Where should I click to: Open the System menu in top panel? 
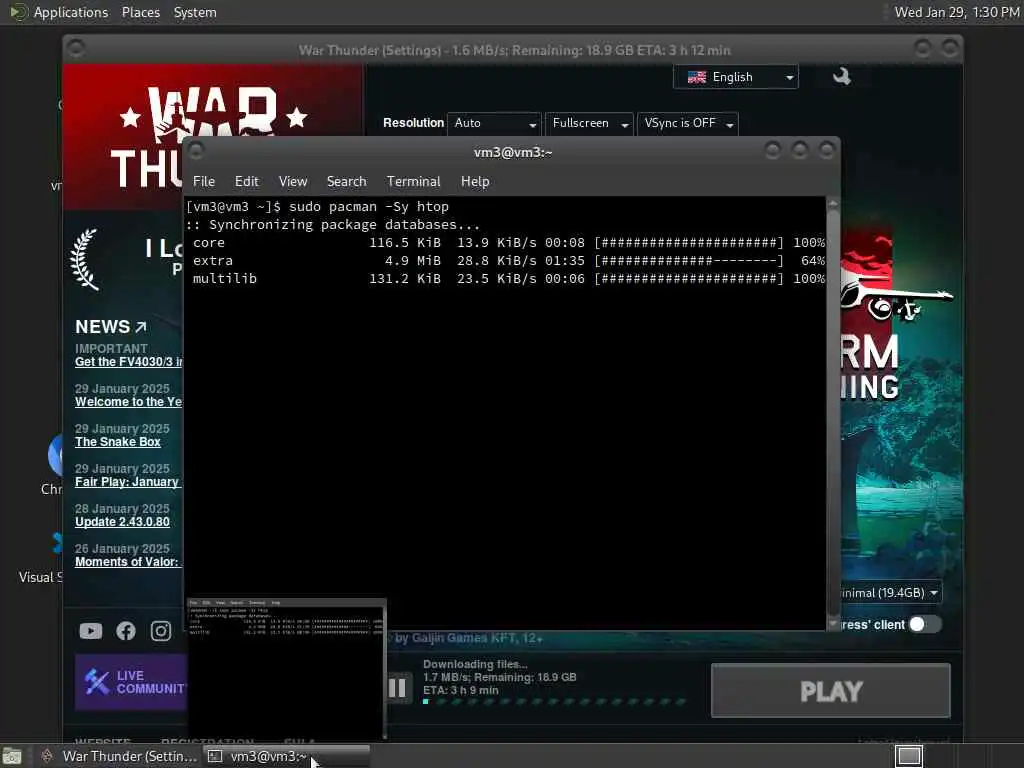pos(195,12)
